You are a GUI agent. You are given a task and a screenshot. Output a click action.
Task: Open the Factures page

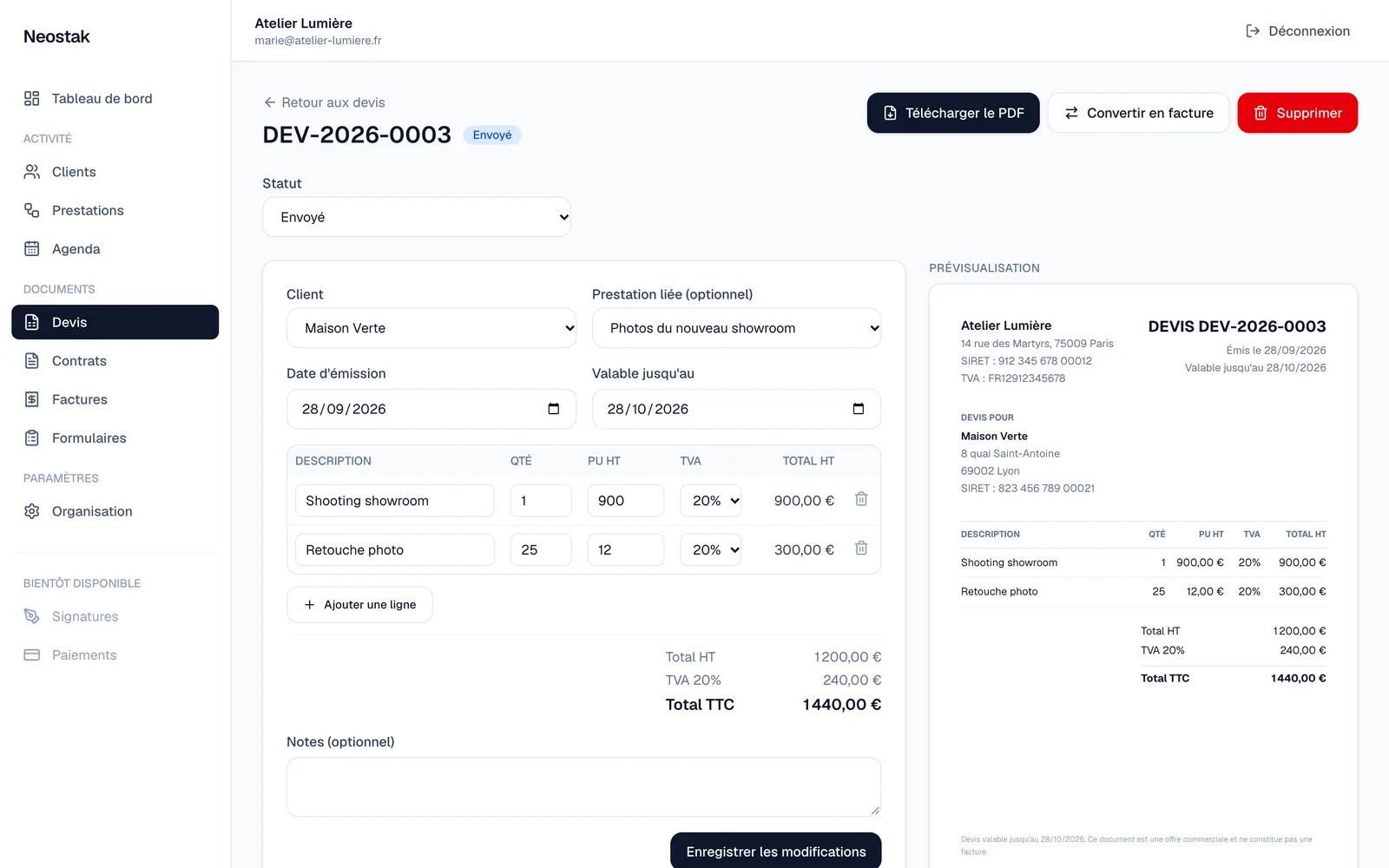point(115,399)
